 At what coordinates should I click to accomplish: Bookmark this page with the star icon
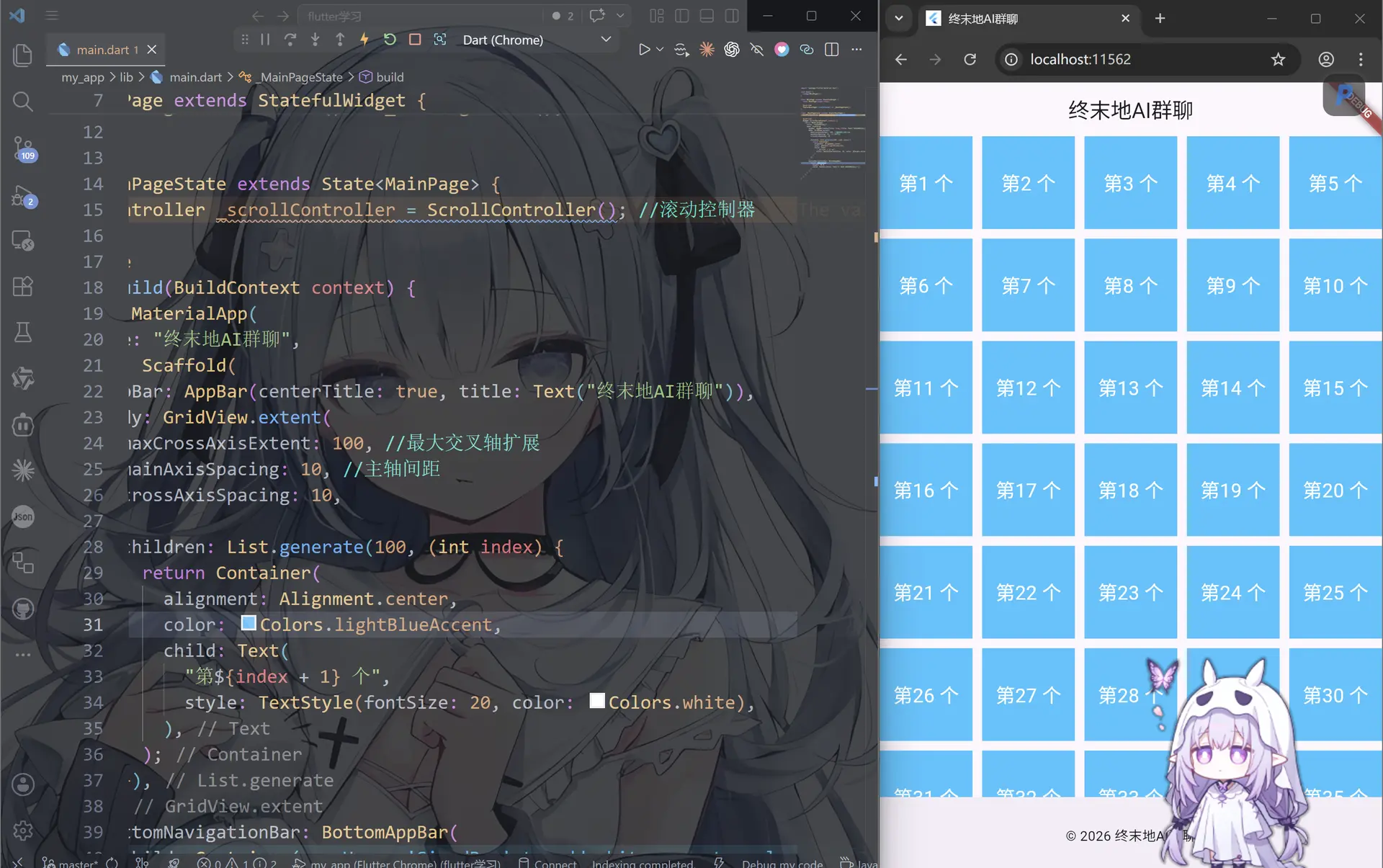coord(1278,59)
